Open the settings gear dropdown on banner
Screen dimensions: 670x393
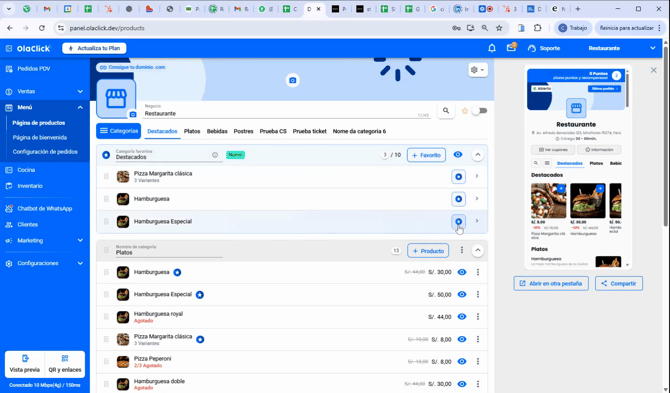click(x=477, y=70)
